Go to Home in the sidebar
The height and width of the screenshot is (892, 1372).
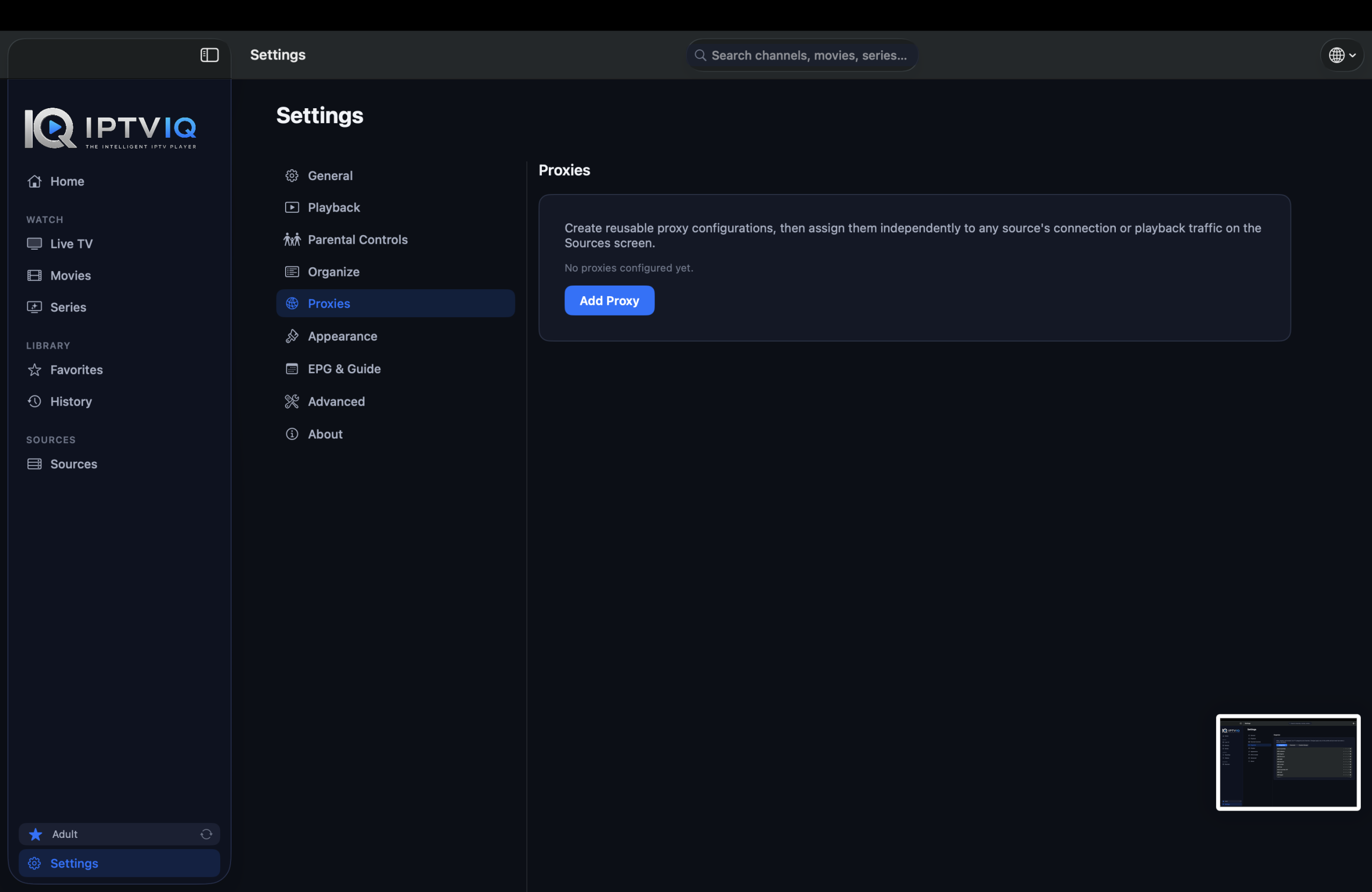[120, 182]
